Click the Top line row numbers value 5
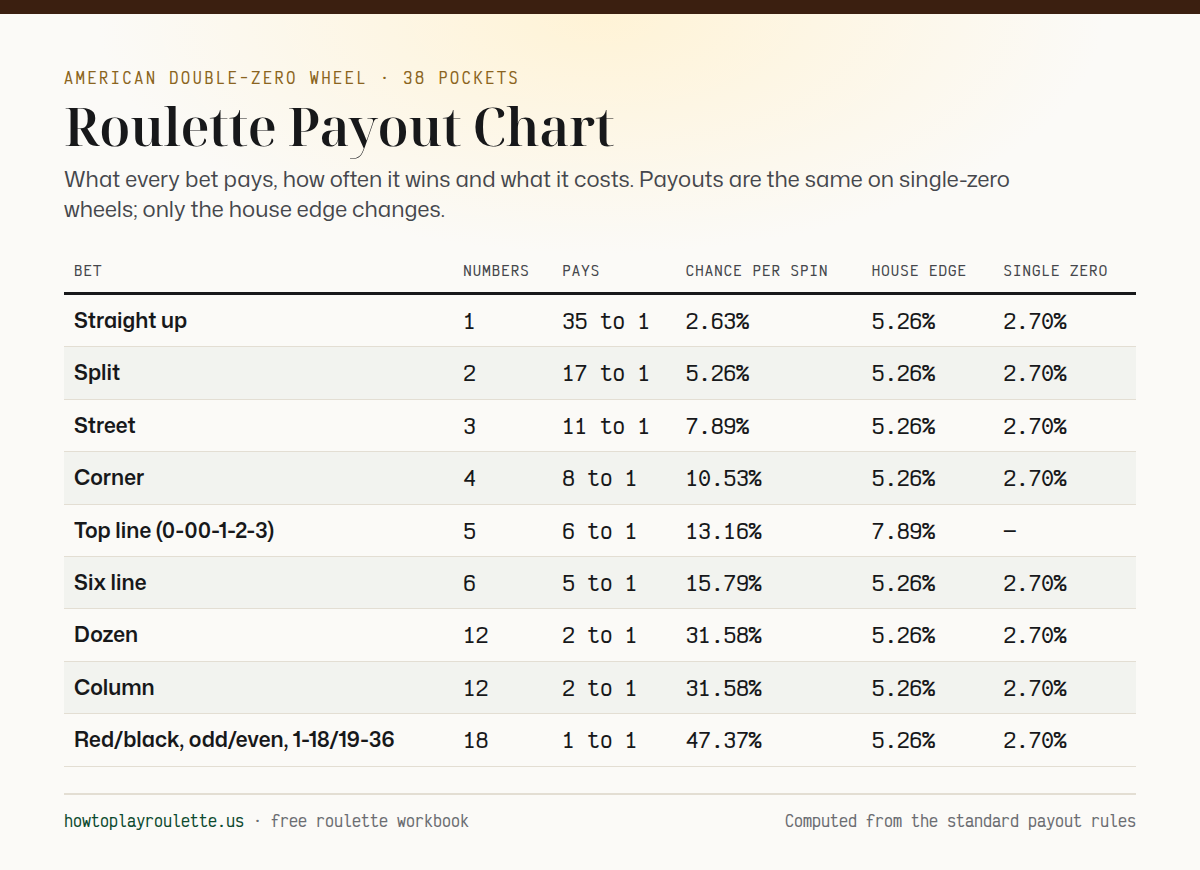Image resolution: width=1200 pixels, height=870 pixels. coord(469,531)
